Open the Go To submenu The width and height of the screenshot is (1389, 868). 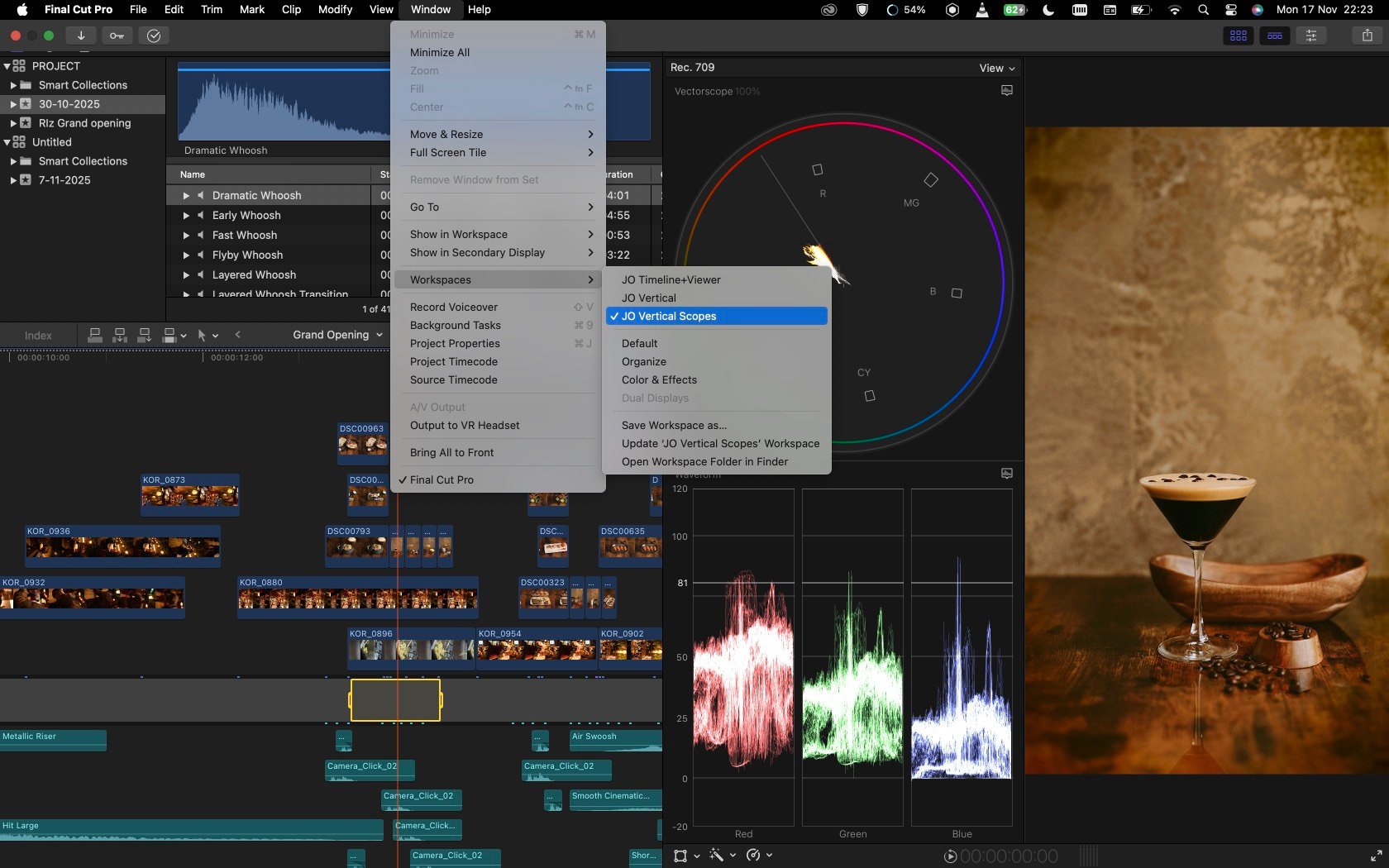[x=498, y=207]
